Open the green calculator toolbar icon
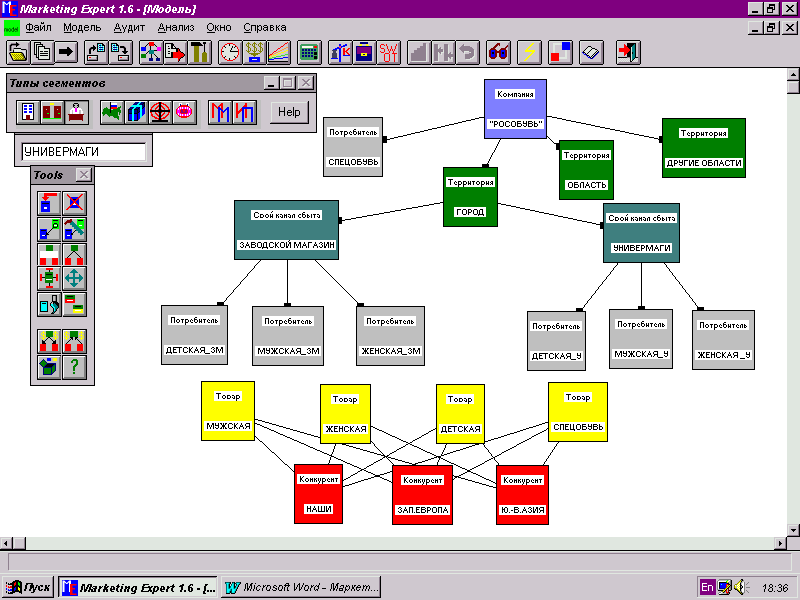800x600 pixels. coord(309,53)
